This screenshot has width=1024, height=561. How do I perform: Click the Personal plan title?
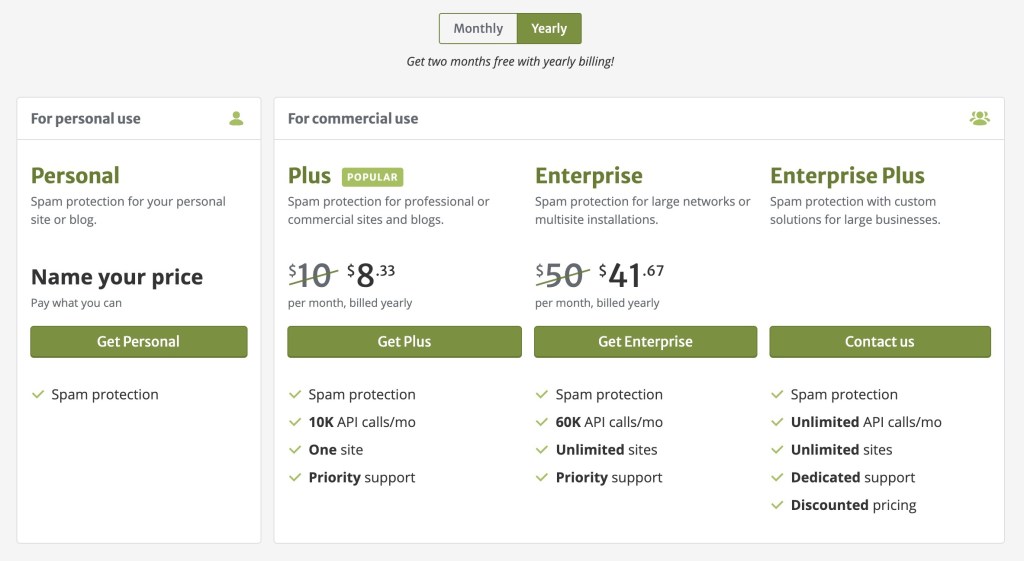[75, 176]
